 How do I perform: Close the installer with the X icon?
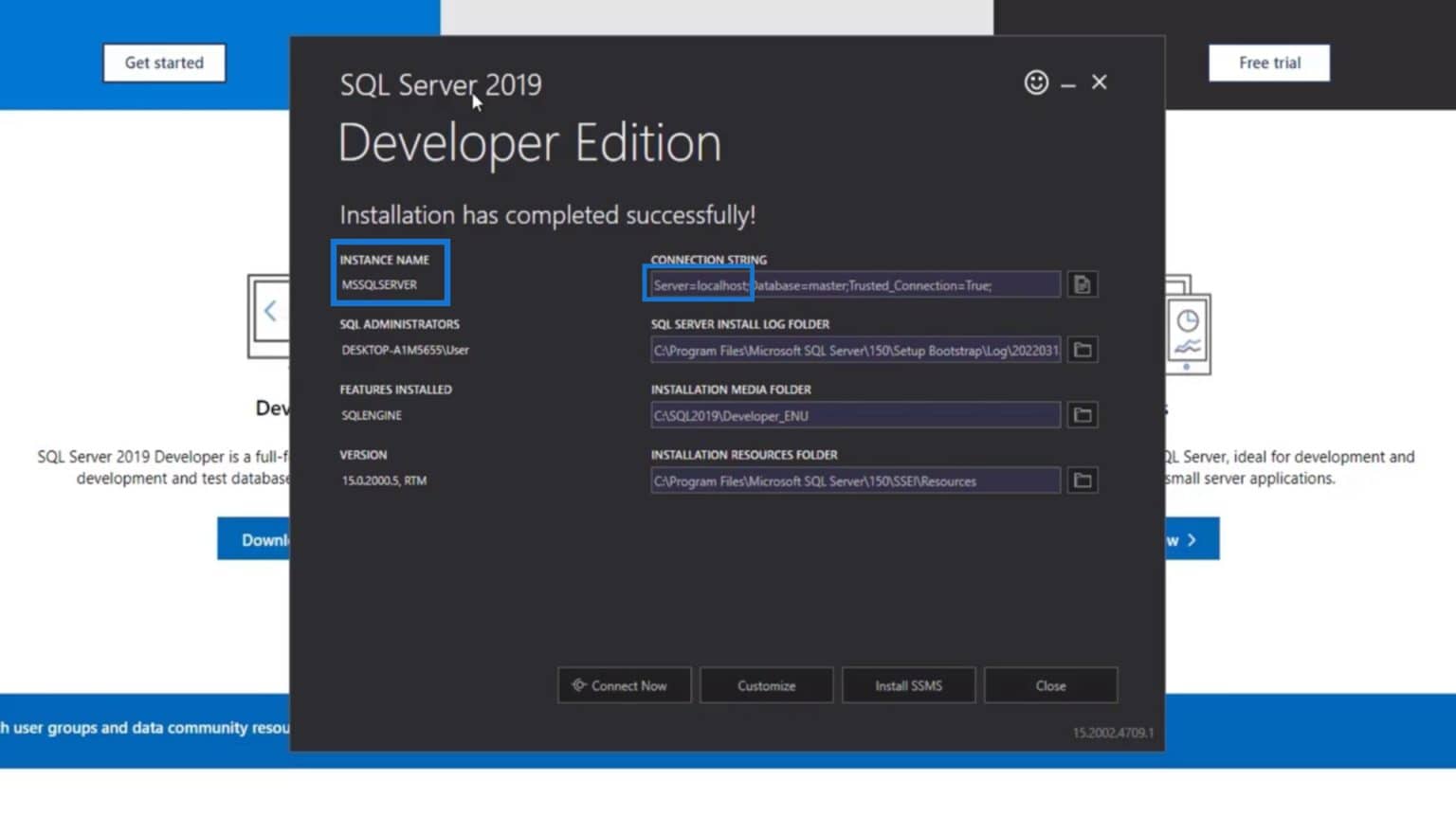[x=1100, y=82]
